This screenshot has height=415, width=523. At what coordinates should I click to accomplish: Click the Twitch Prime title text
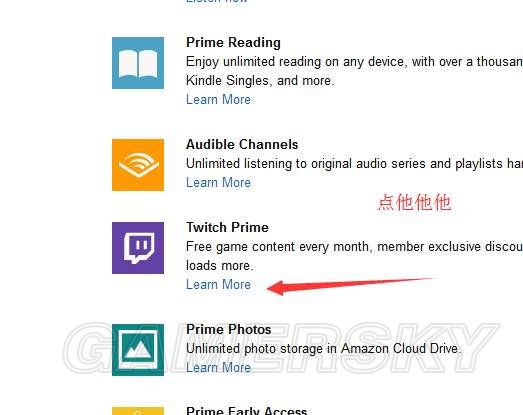[x=227, y=228]
